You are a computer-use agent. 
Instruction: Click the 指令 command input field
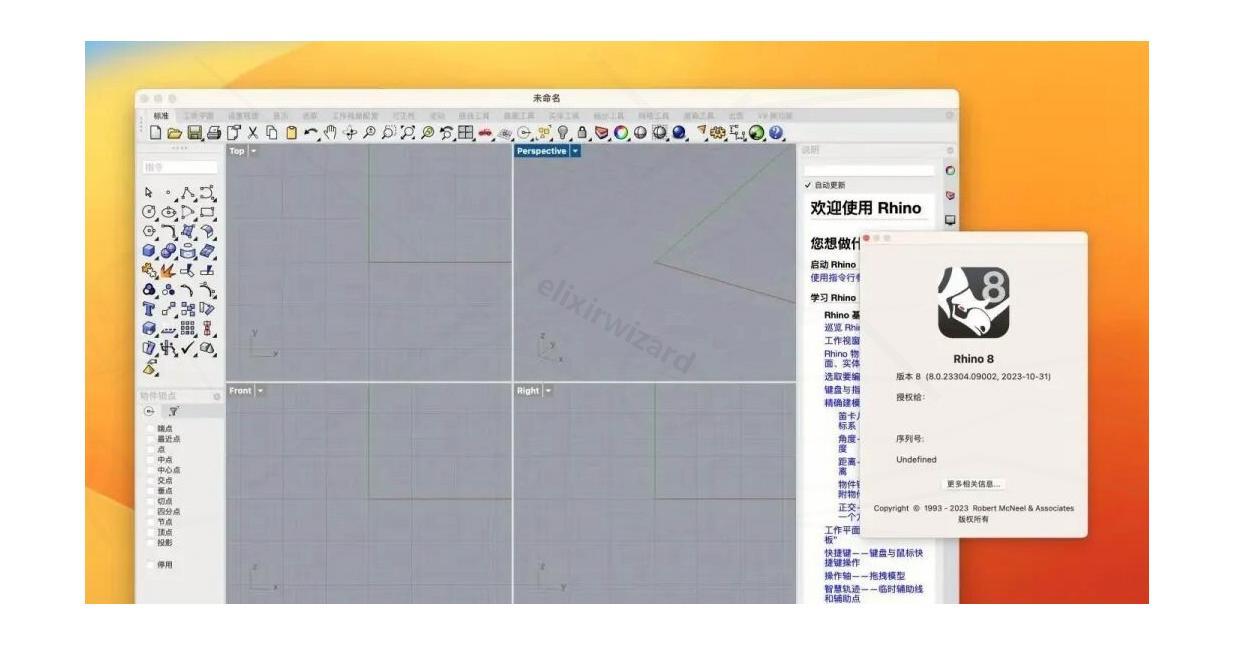pyautogui.click(x=180, y=167)
